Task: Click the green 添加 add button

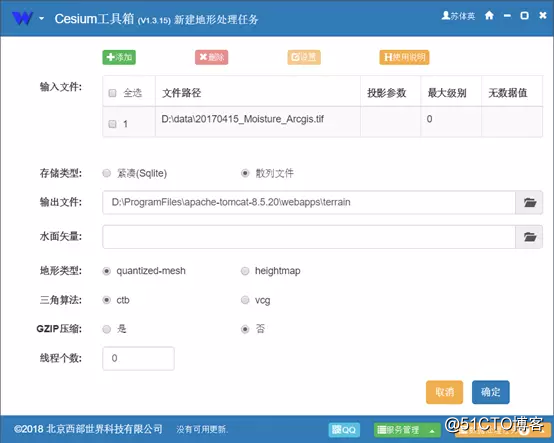Action: [119, 57]
